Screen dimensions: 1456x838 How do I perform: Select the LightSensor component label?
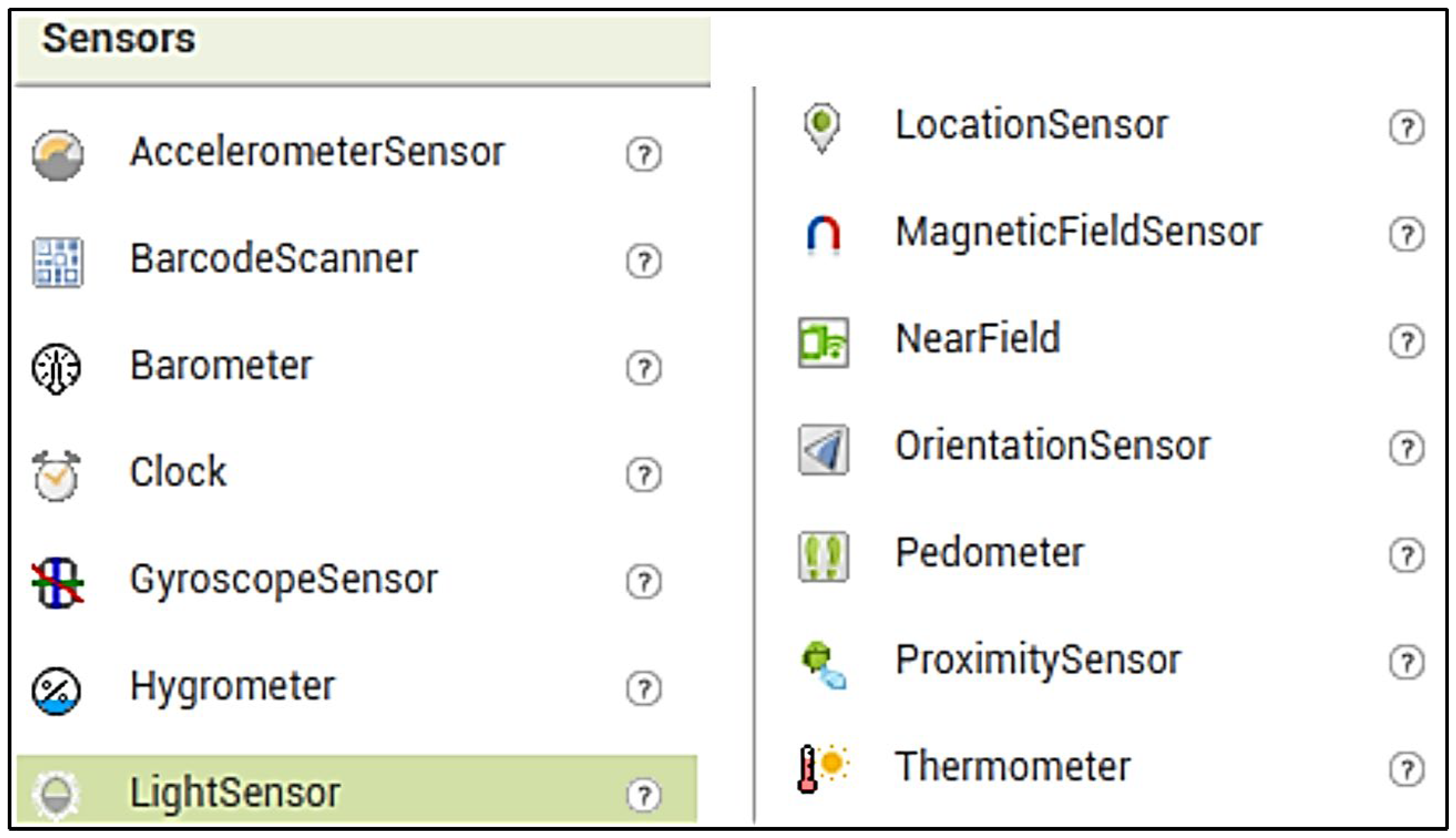click(235, 793)
